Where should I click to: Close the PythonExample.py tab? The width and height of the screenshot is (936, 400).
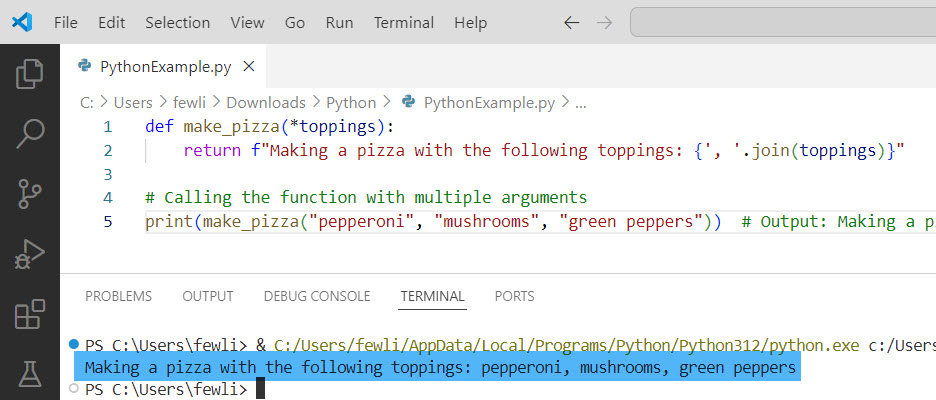tap(249, 66)
